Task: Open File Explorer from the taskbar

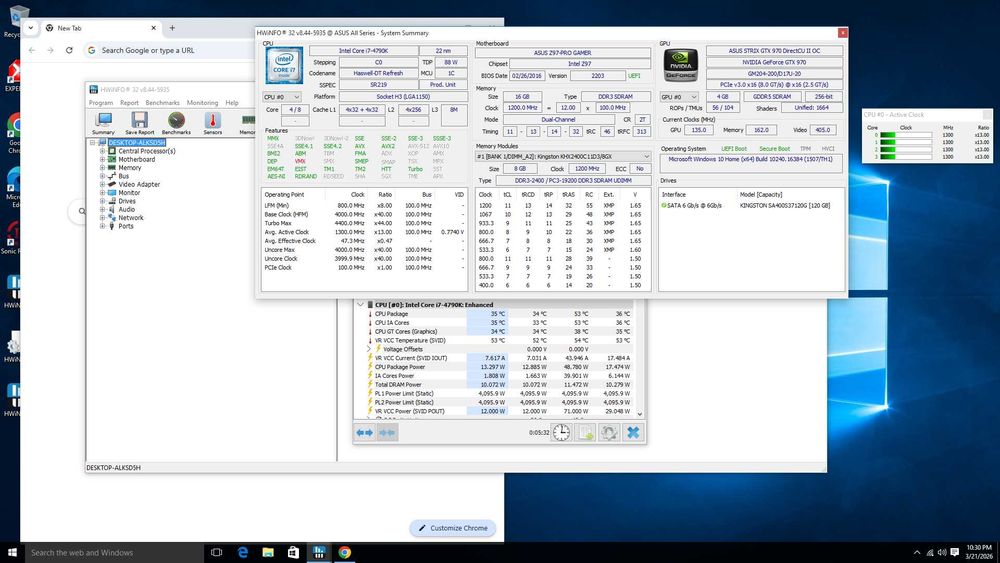Action: [x=268, y=552]
